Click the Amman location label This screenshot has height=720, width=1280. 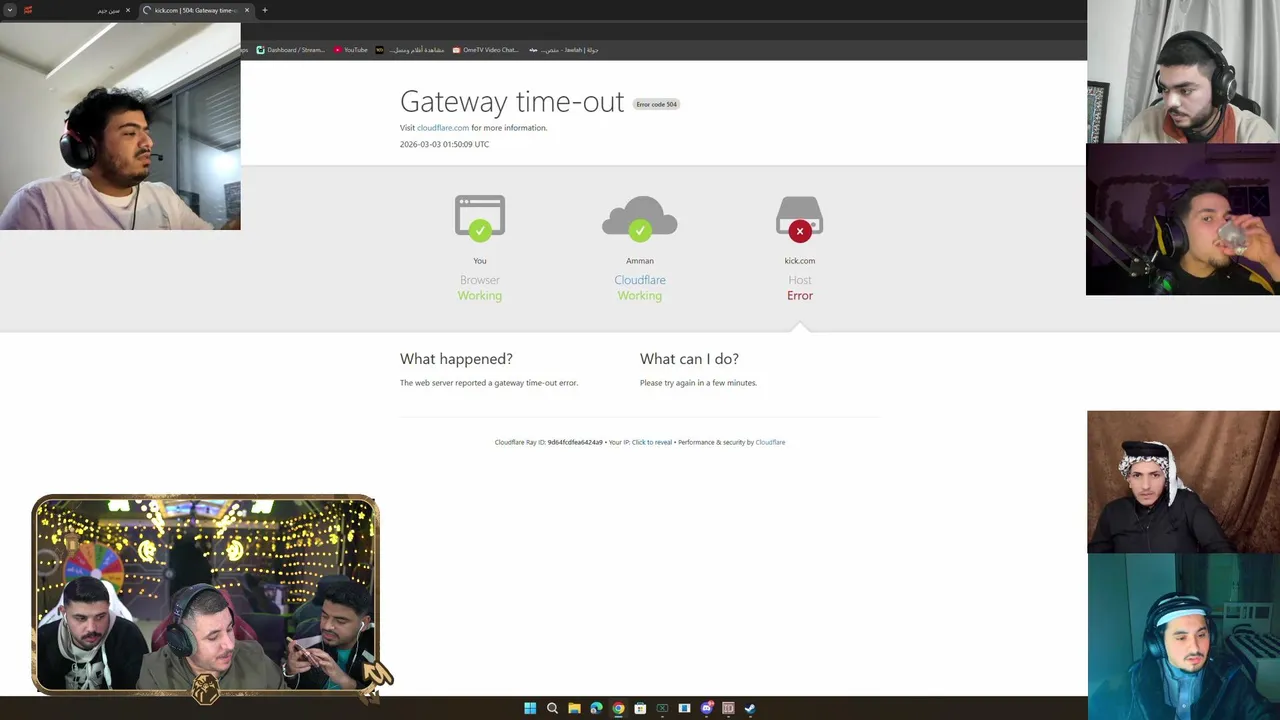point(640,261)
